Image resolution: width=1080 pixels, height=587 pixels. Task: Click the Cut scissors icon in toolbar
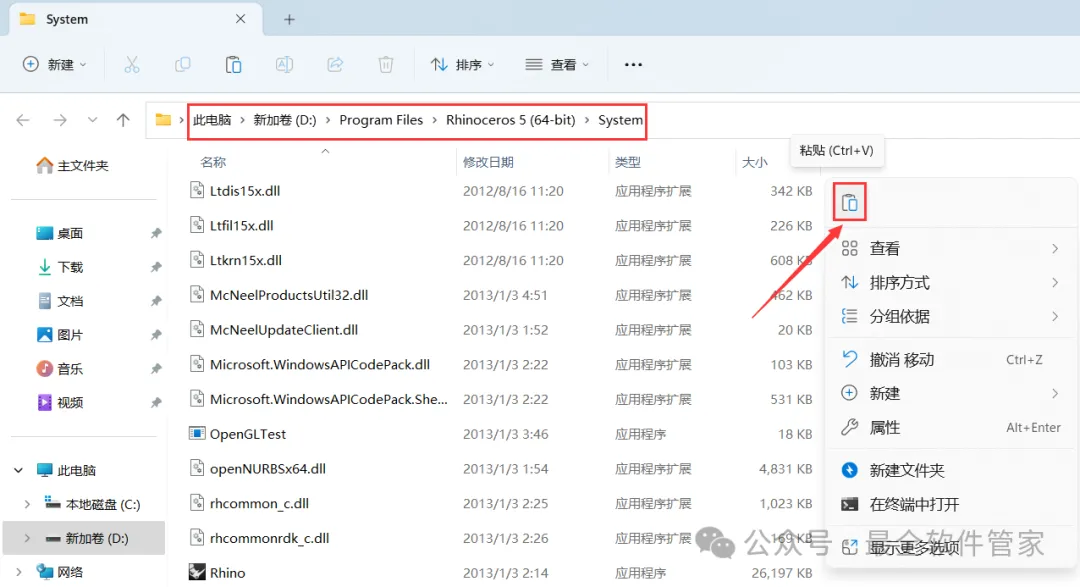[132, 65]
